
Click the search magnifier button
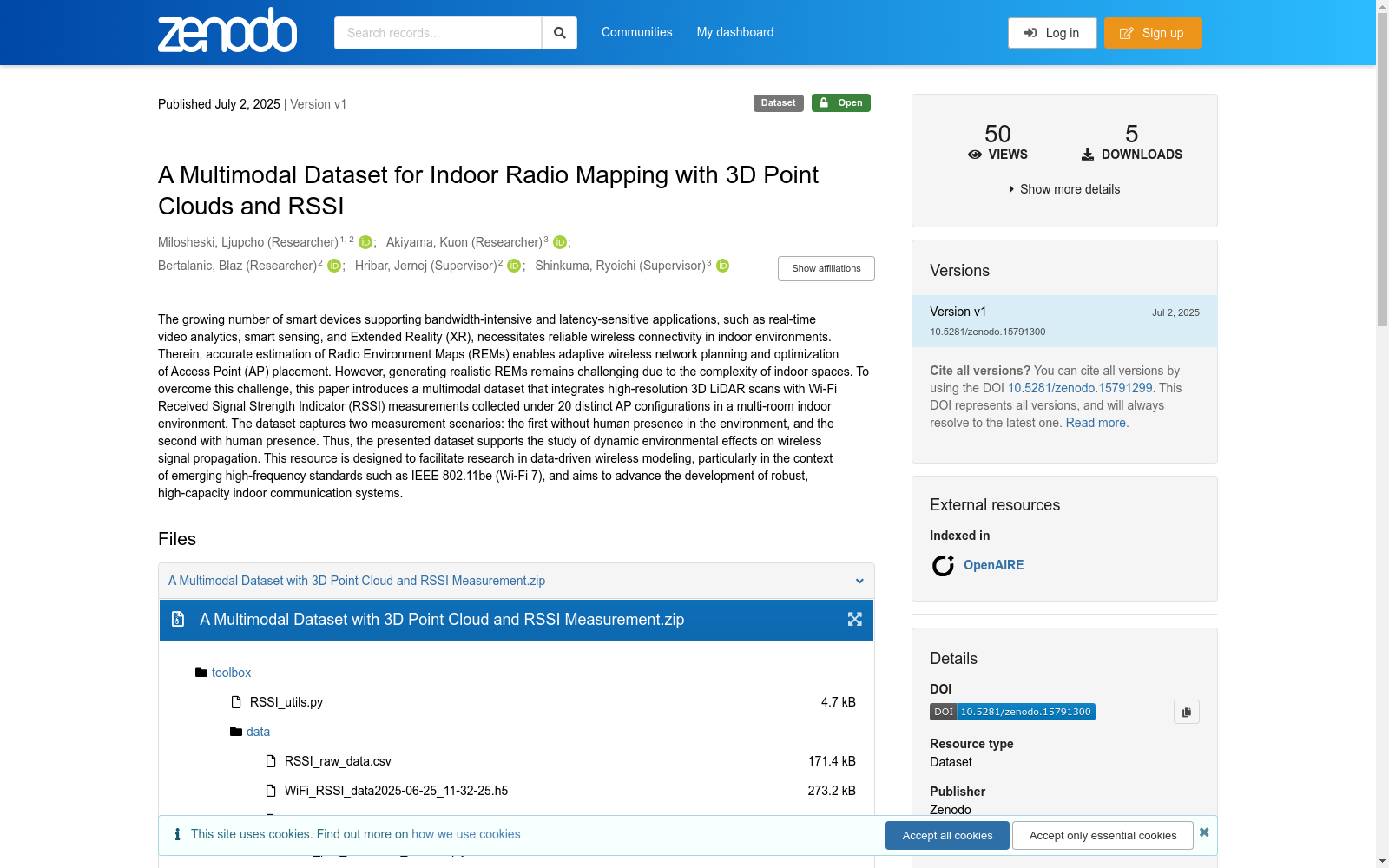[560, 33]
